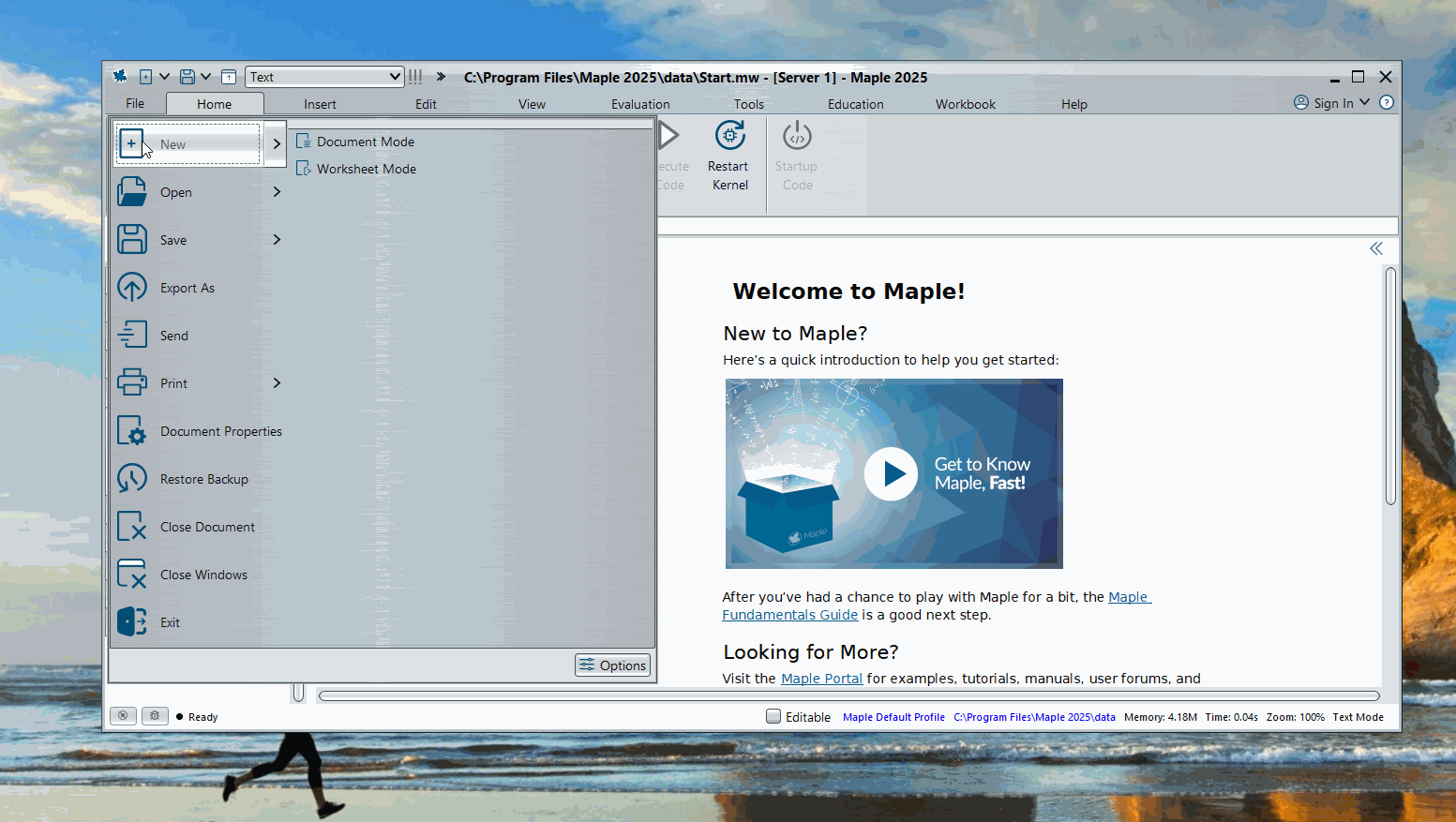
Task: Switch to the Edit tab
Action: 426,104
